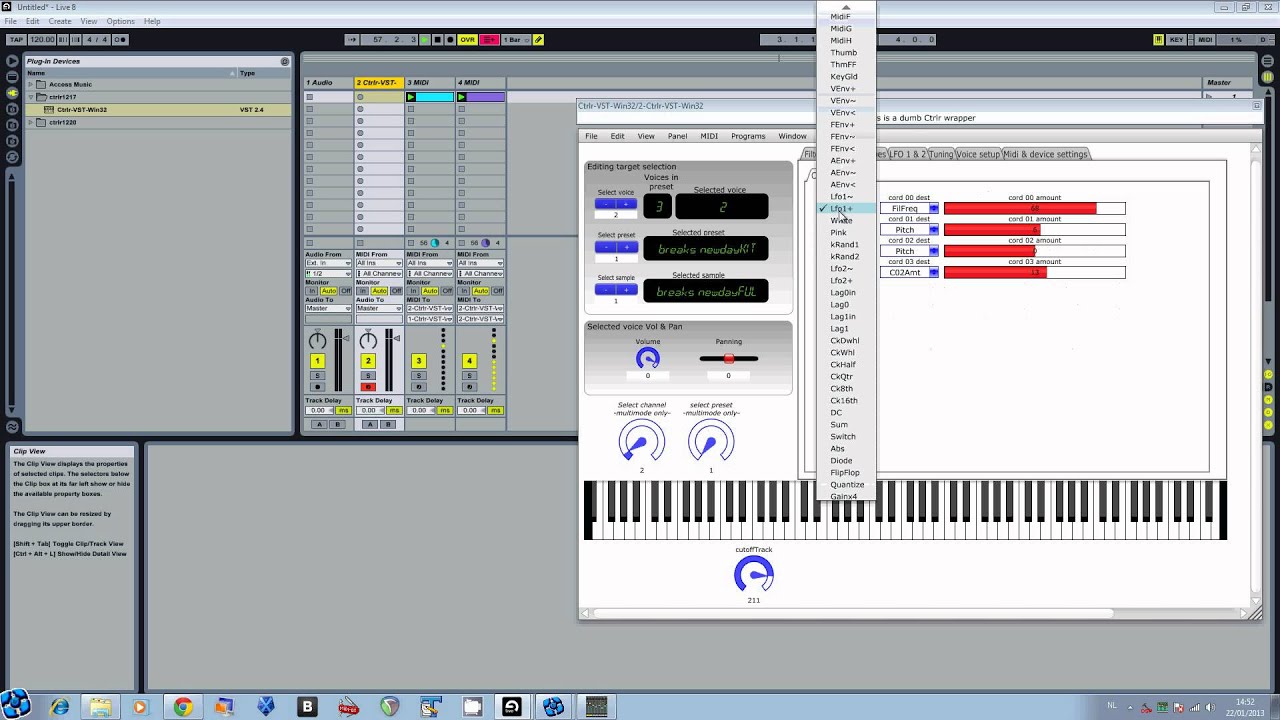Image resolution: width=1280 pixels, height=720 pixels.
Task: Toggle the MIDI map mode button
Action: (x=1205, y=40)
